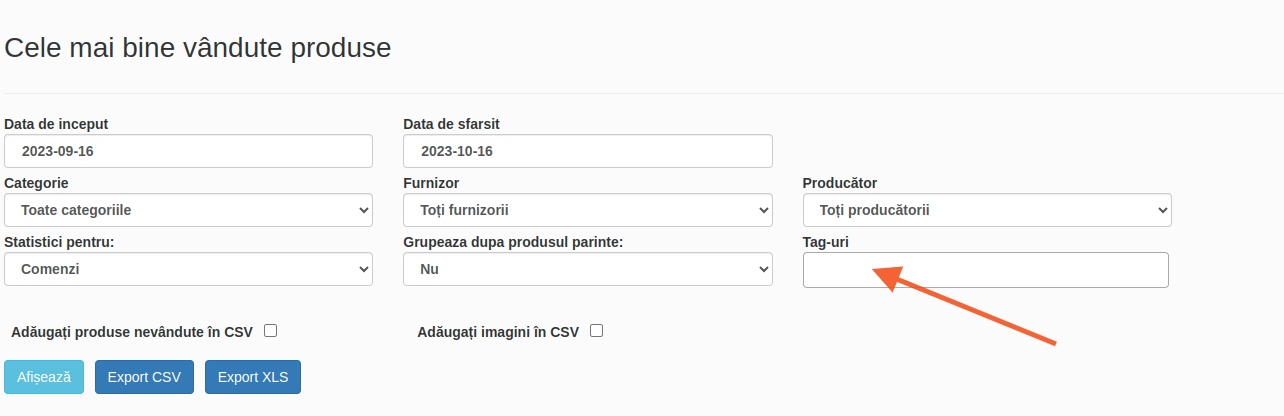Click the Cele mai bine vândute produse heading
1284x416 pixels.
tap(198, 47)
